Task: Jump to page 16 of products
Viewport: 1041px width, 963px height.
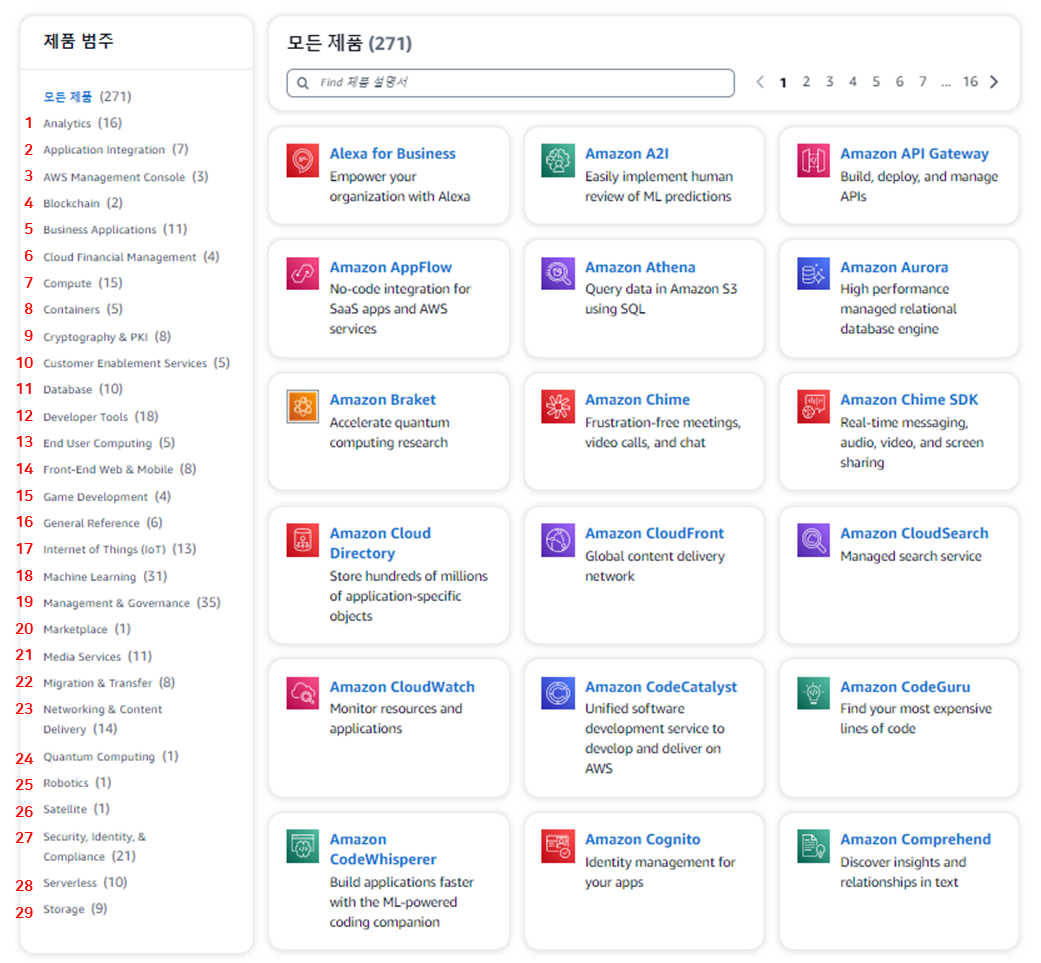Action: tap(970, 82)
